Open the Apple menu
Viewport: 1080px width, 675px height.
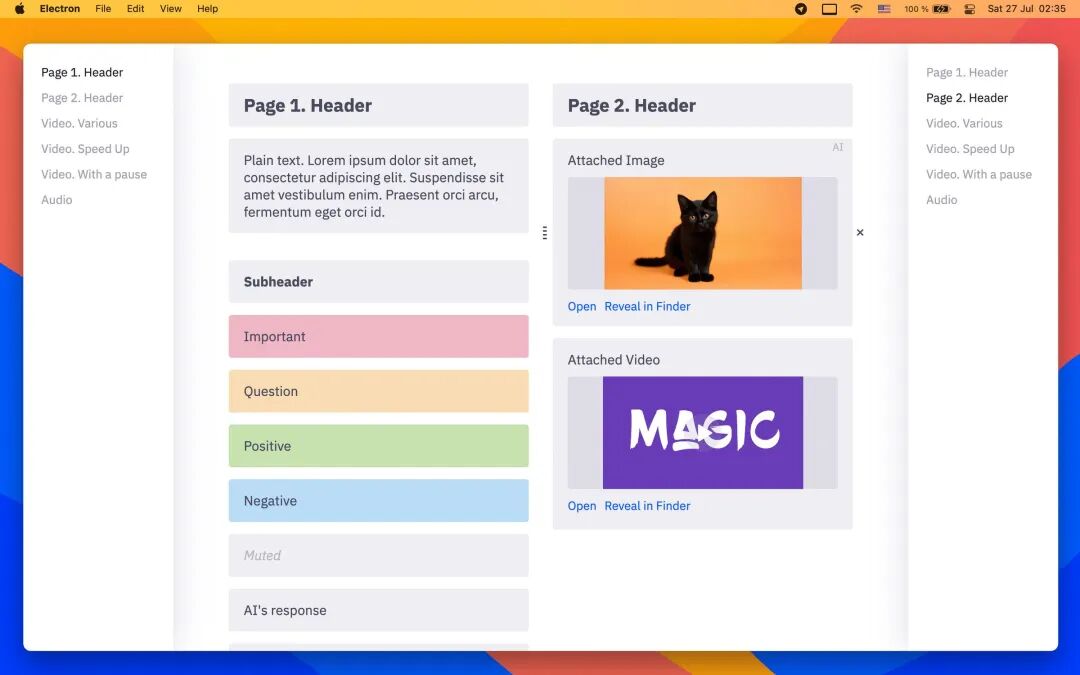(x=20, y=9)
